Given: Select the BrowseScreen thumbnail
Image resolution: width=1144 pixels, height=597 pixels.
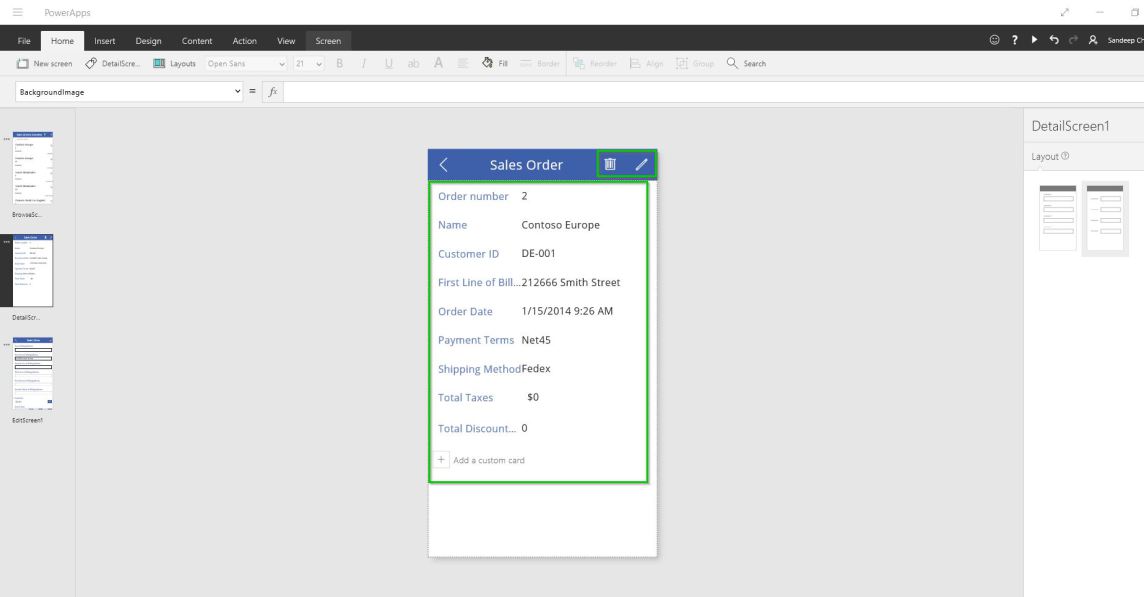Looking at the screenshot, I should (x=33, y=167).
